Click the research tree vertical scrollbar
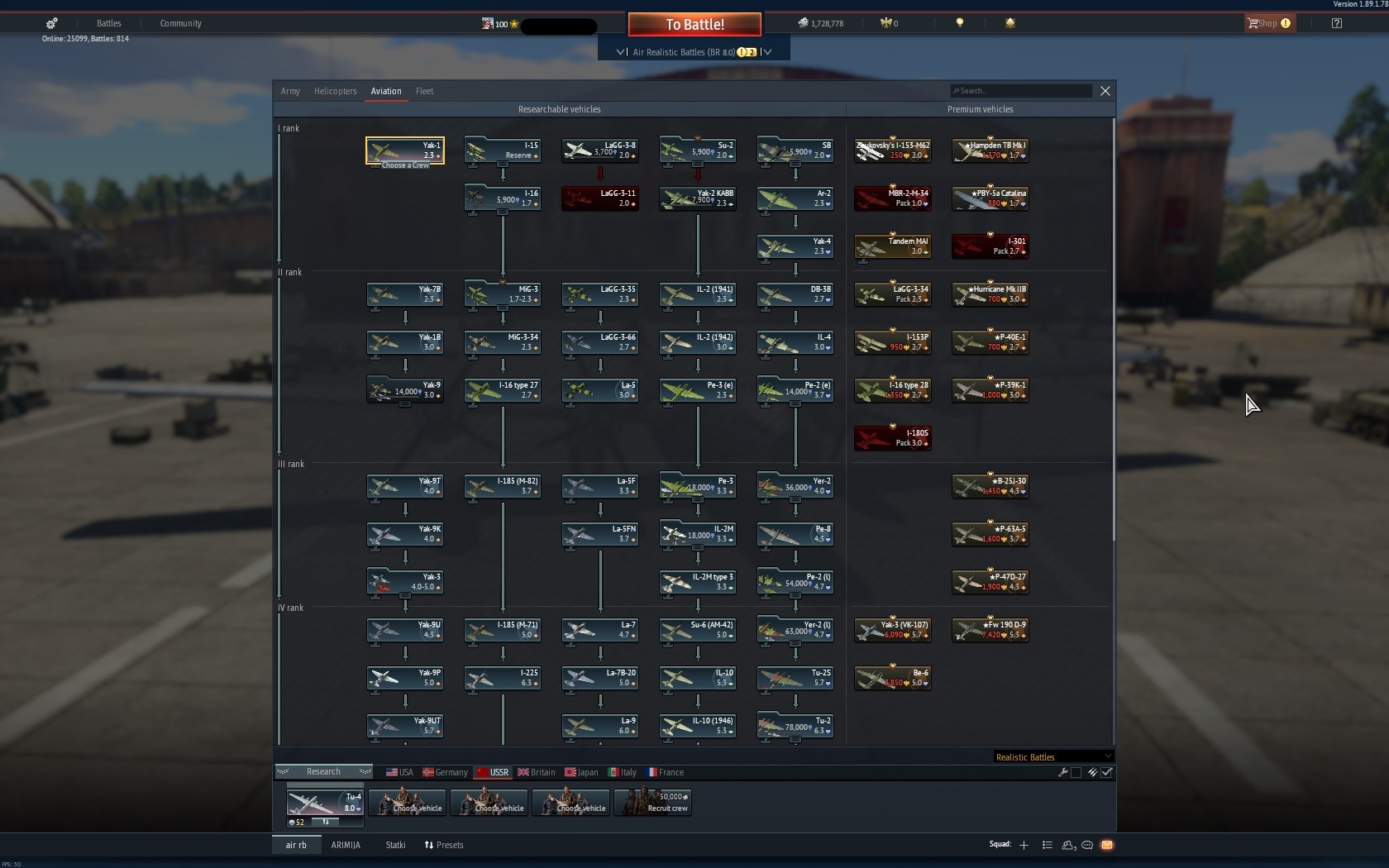 [1114, 331]
